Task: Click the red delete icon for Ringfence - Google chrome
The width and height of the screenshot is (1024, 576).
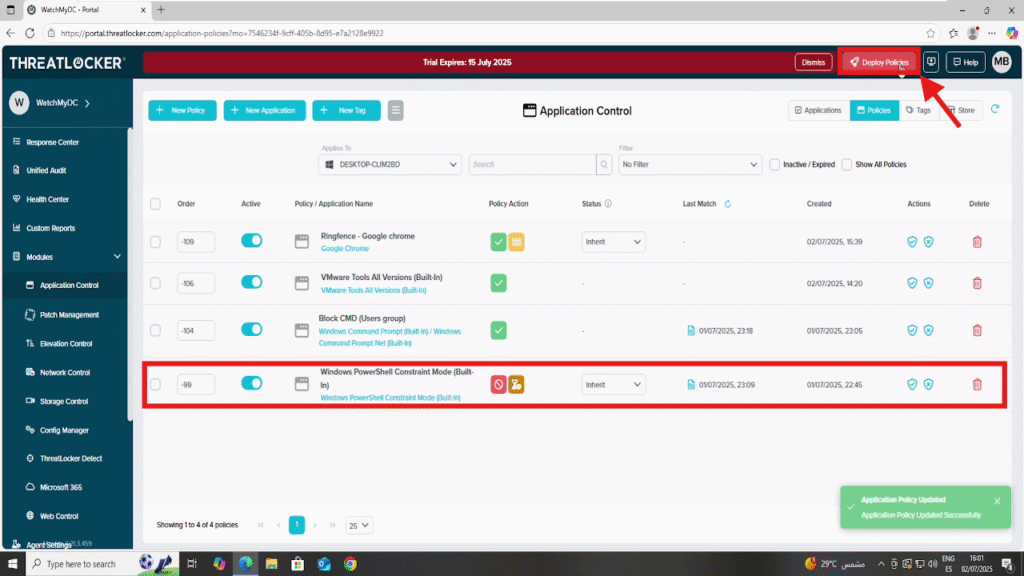Action: (x=977, y=242)
